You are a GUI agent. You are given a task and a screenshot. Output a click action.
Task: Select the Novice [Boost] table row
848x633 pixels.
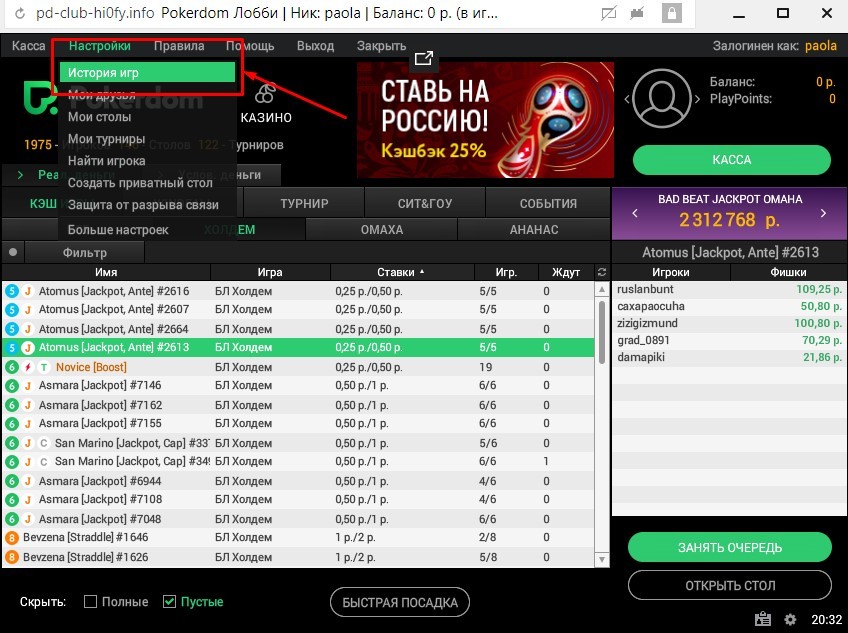(299, 367)
